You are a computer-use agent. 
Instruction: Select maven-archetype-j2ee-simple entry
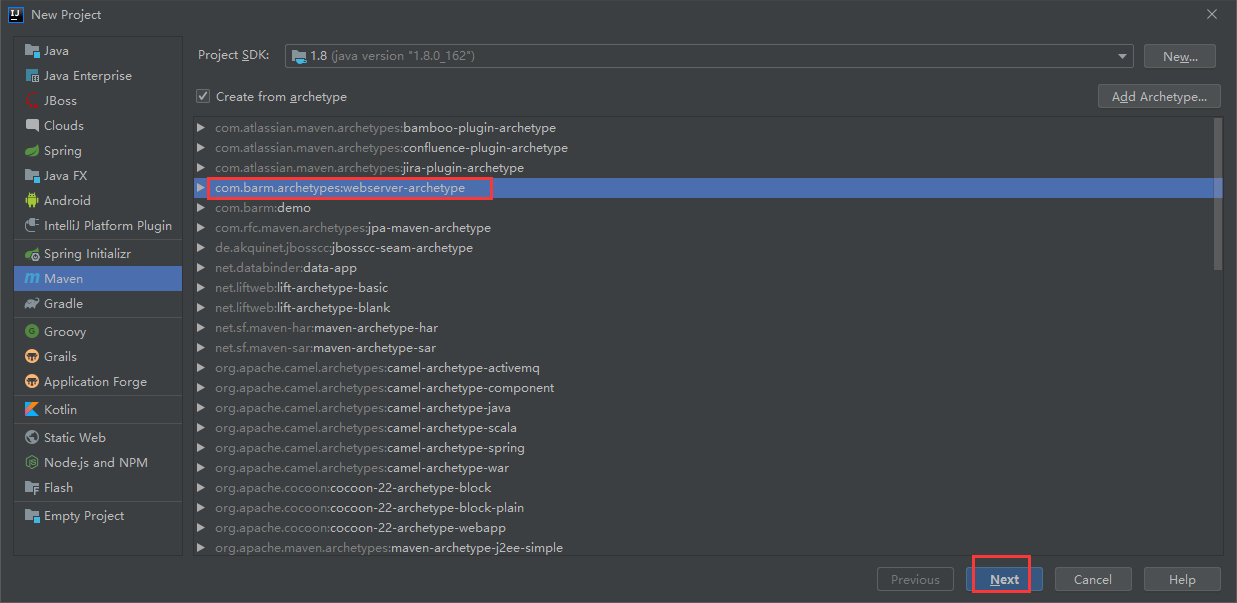[x=708, y=547]
